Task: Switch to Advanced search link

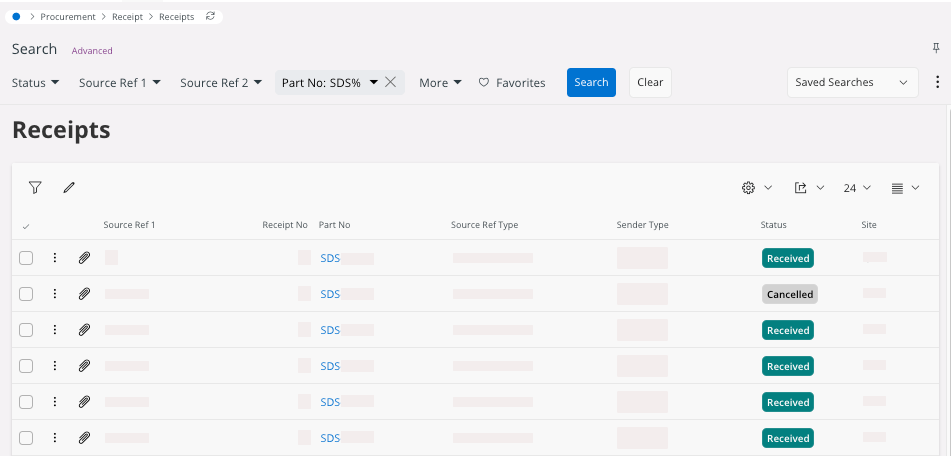Action: pyautogui.click(x=92, y=51)
